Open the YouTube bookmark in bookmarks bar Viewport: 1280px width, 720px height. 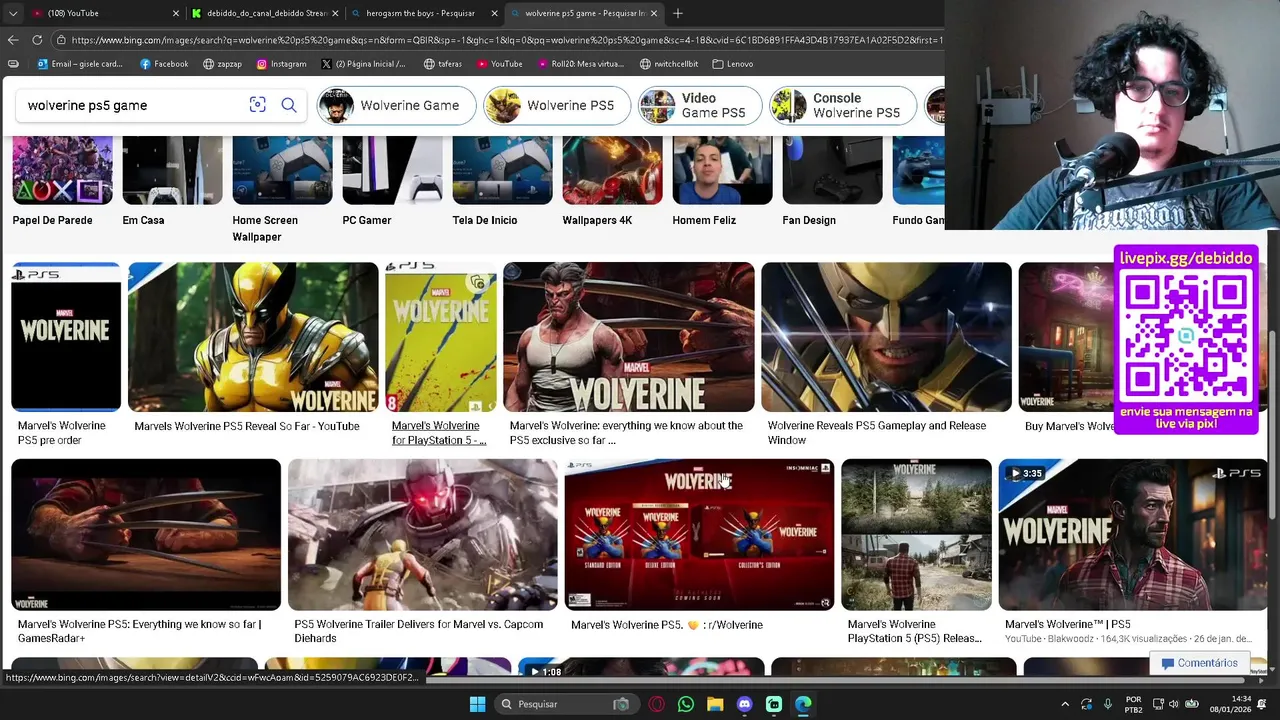(499, 64)
